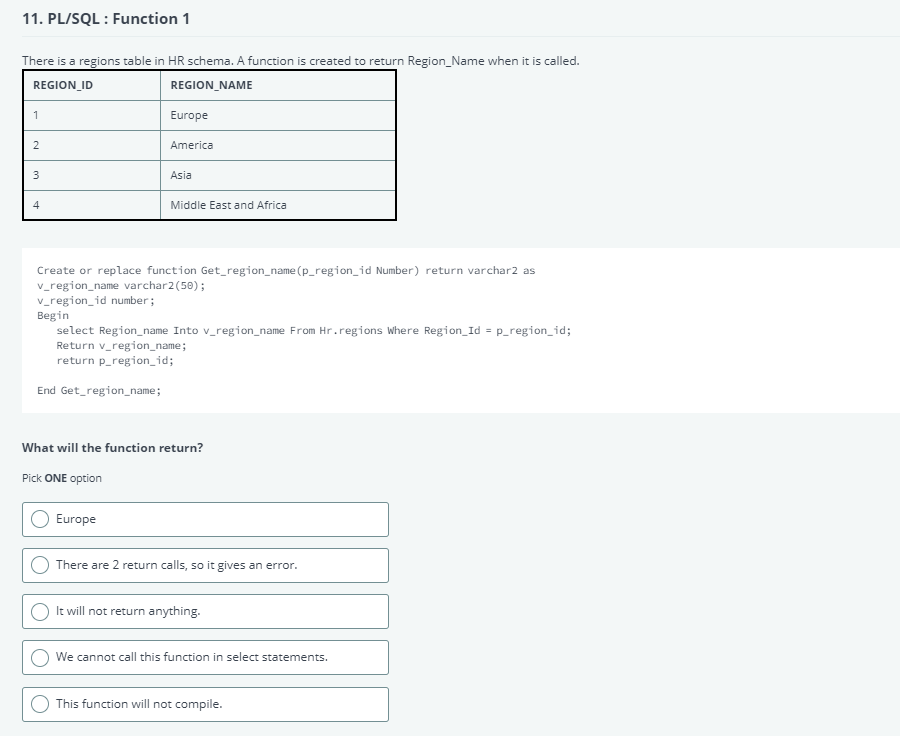This screenshot has height=736, width=900.
Task: Click the REGION_ID column header
Action: (x=92, y=86)
